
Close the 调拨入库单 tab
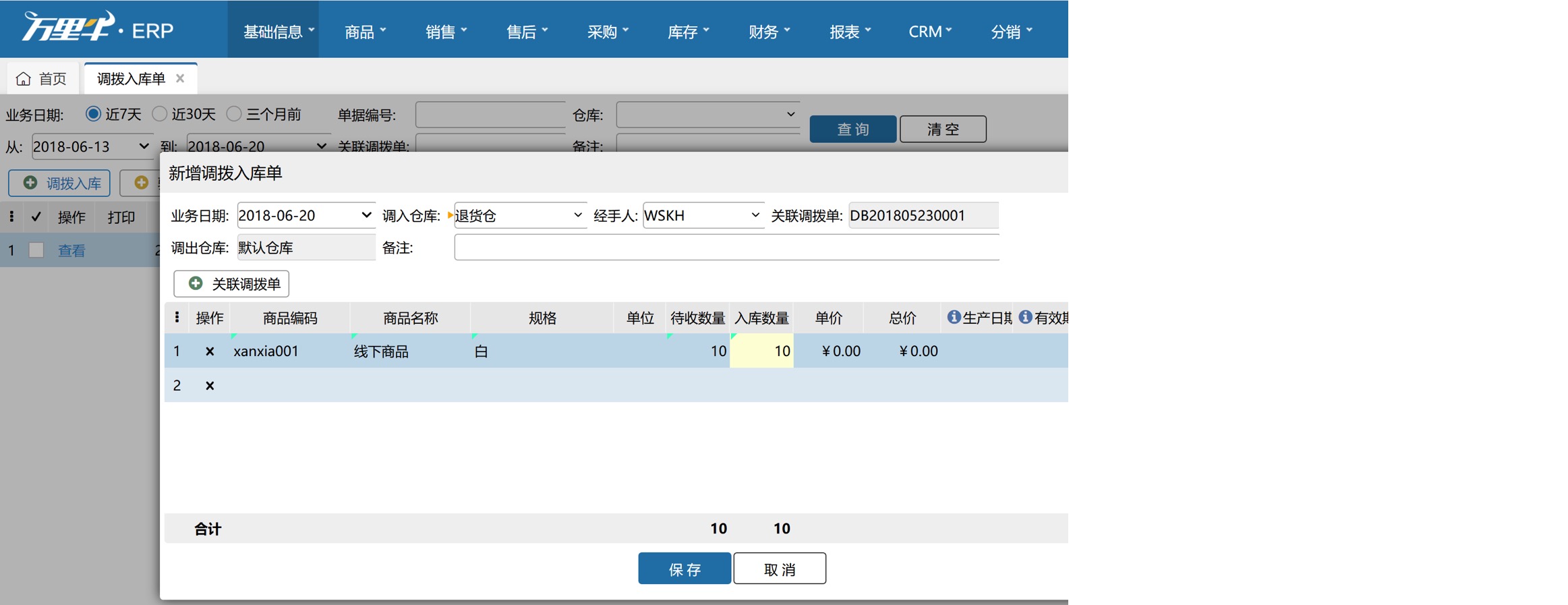pos(180,78)
